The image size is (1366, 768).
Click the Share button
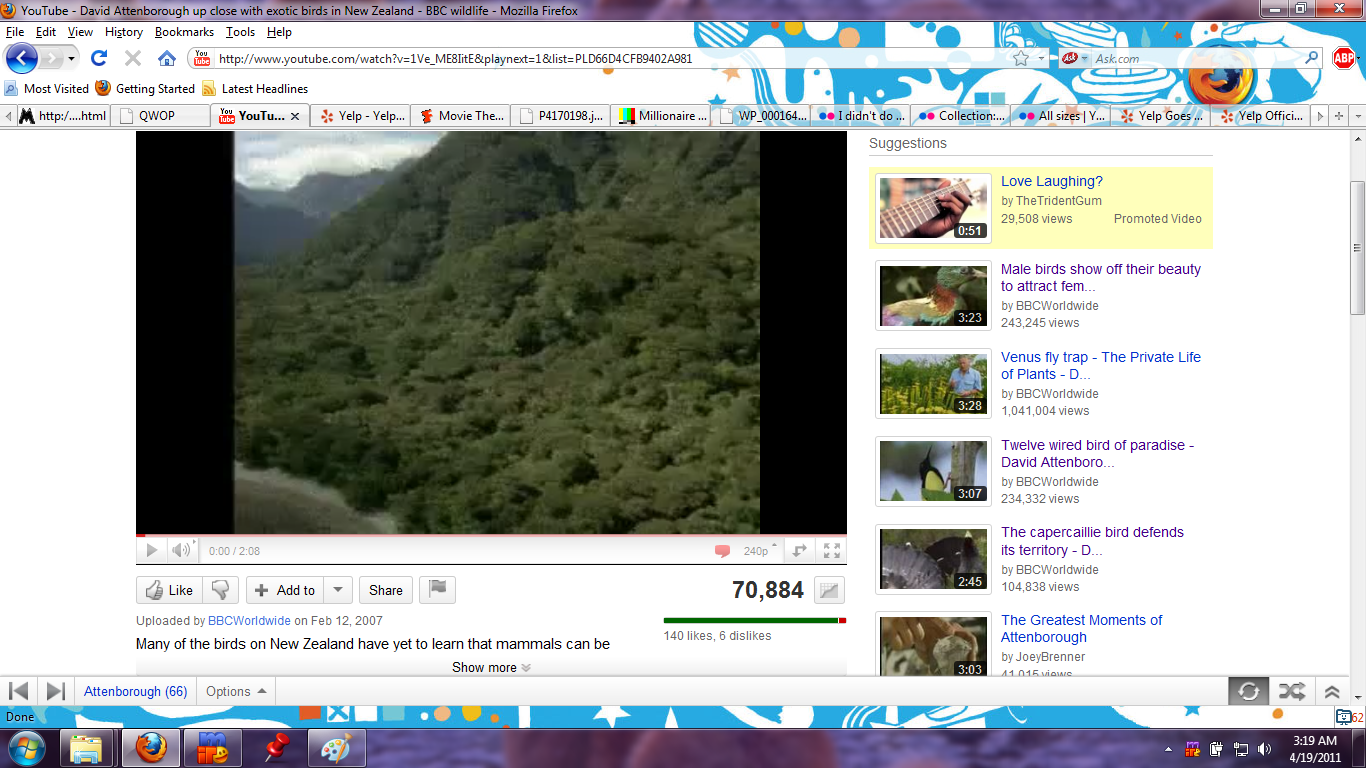[386, 590]
